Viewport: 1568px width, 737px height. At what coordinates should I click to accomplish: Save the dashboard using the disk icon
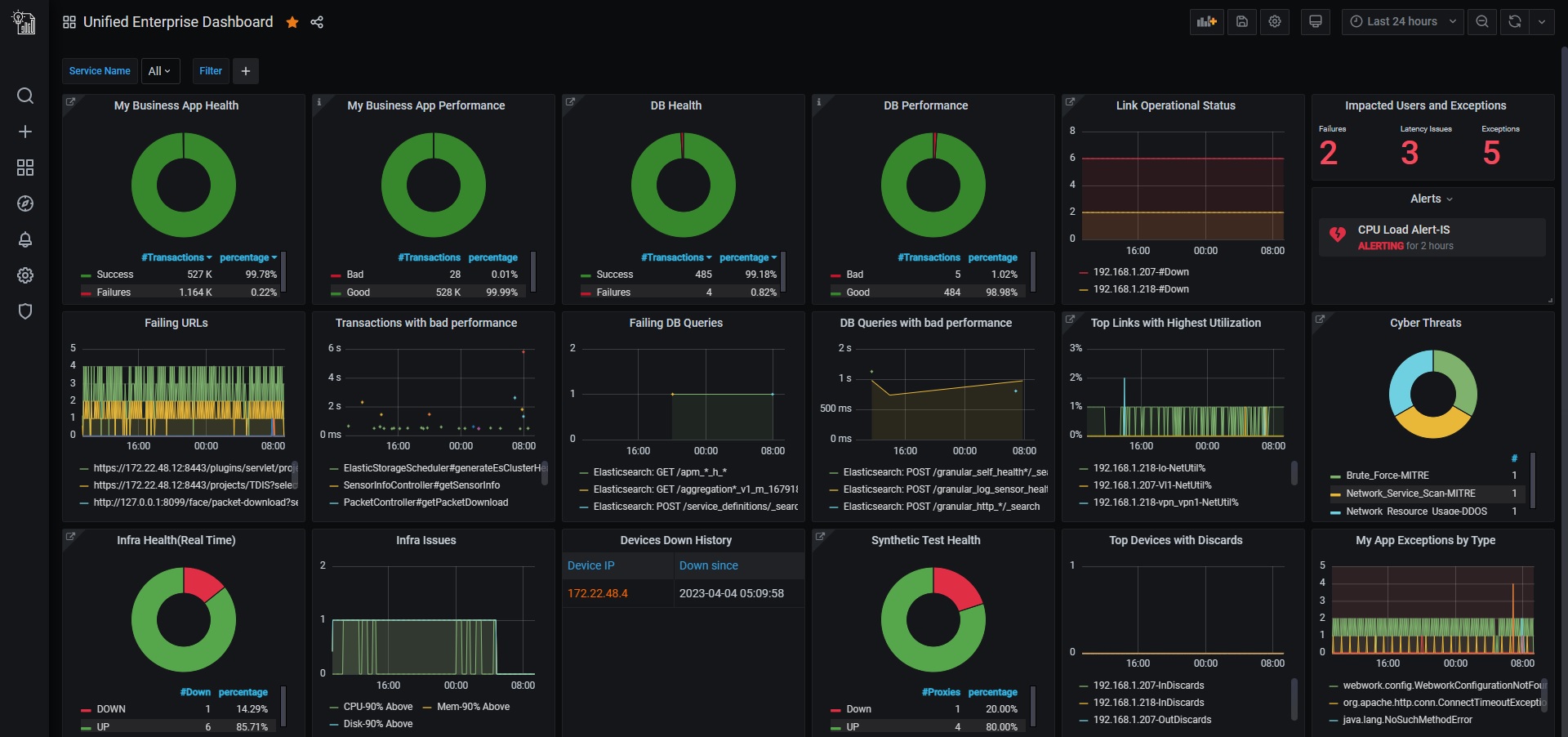click(1241, 22)
